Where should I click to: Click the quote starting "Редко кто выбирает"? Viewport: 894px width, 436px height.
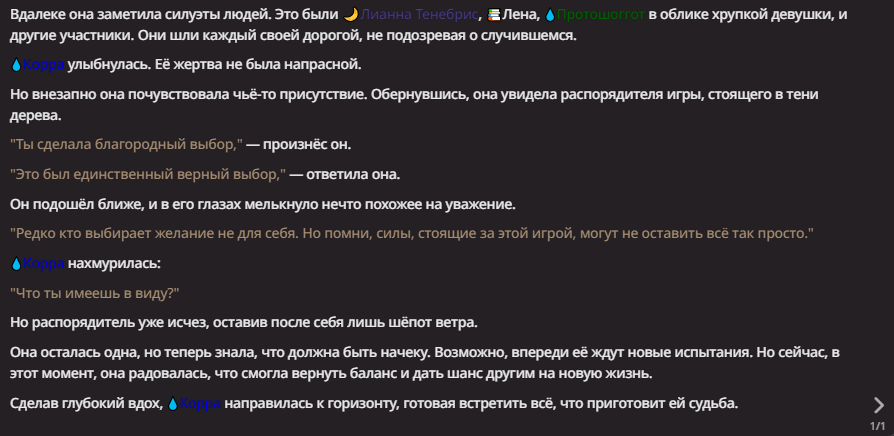coord(412,233)
